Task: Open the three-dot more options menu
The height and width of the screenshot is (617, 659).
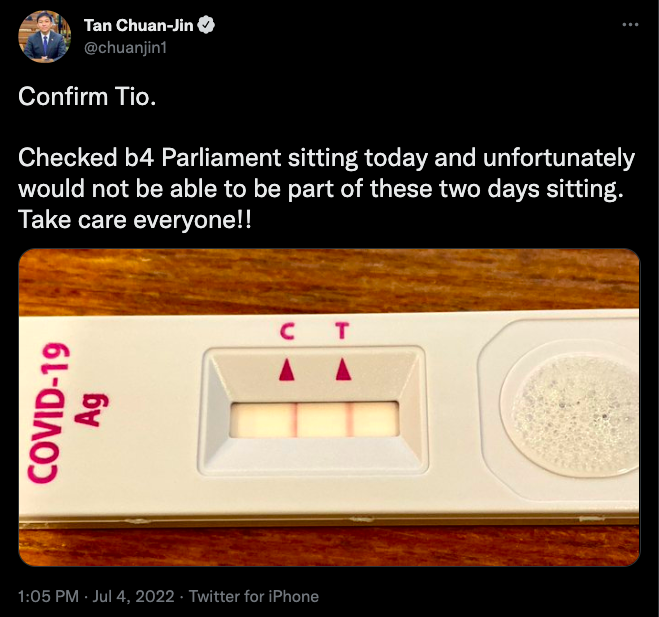Action: coord(630,25)
